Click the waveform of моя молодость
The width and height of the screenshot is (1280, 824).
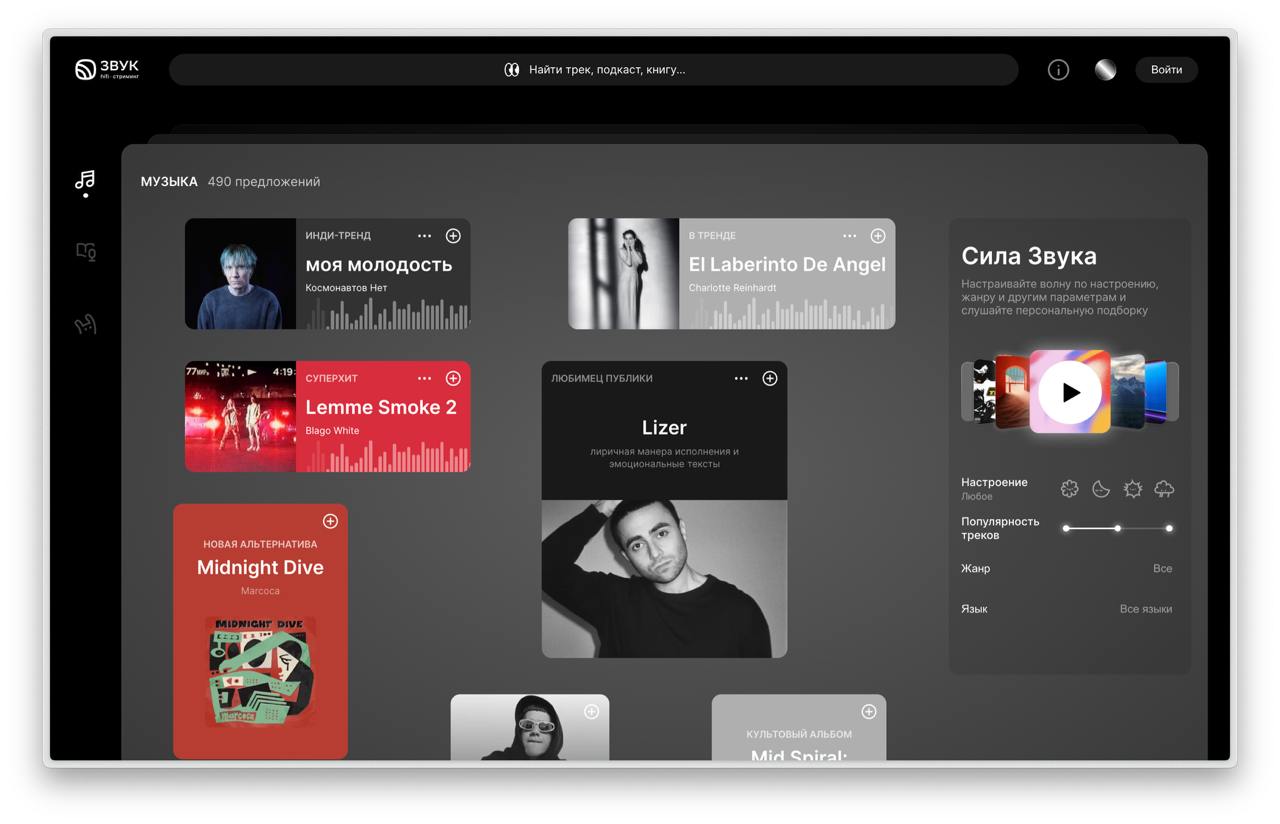388,314
